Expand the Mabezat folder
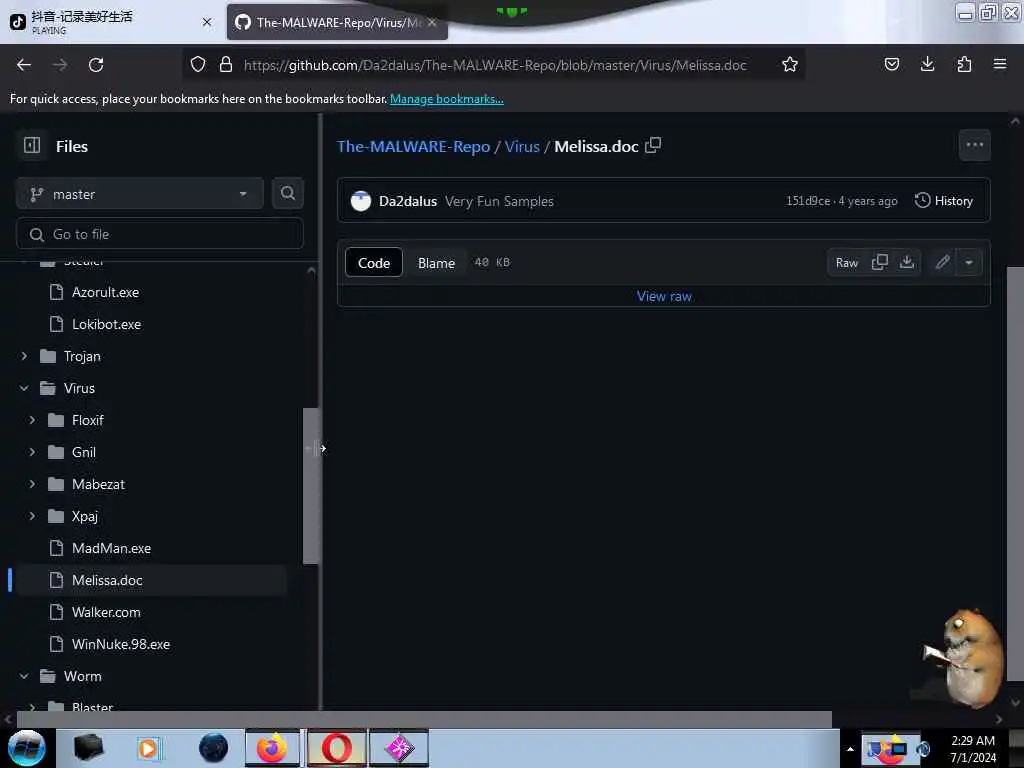Screen dimensions: 1024x768 coord(33,484)
